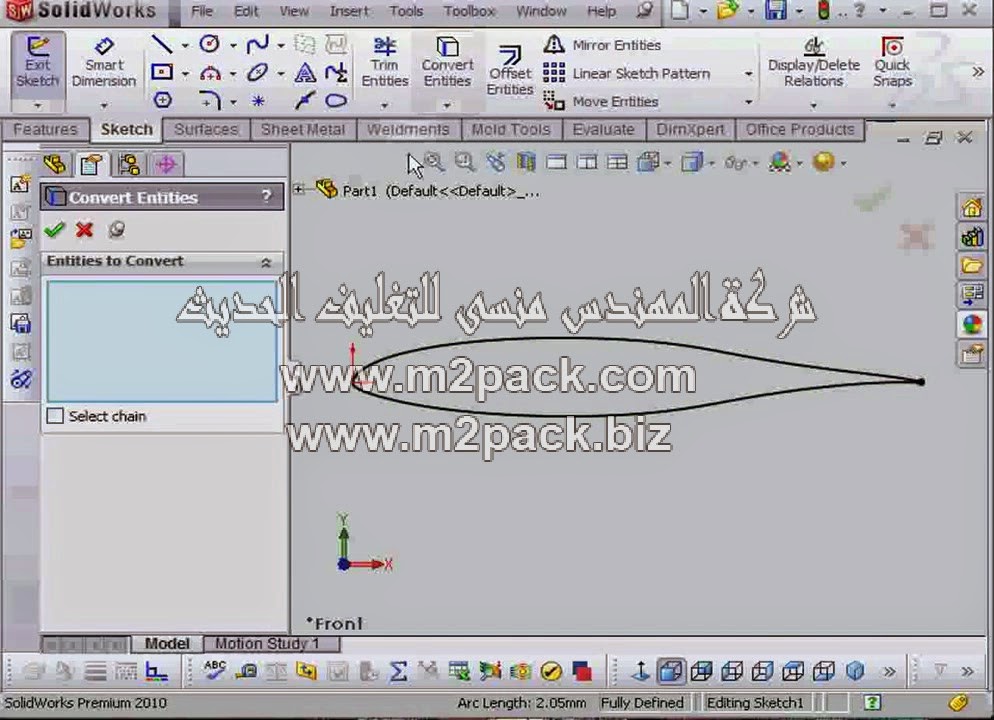Select the Point sketch tool
994x720 pixels.
[258, 101]
